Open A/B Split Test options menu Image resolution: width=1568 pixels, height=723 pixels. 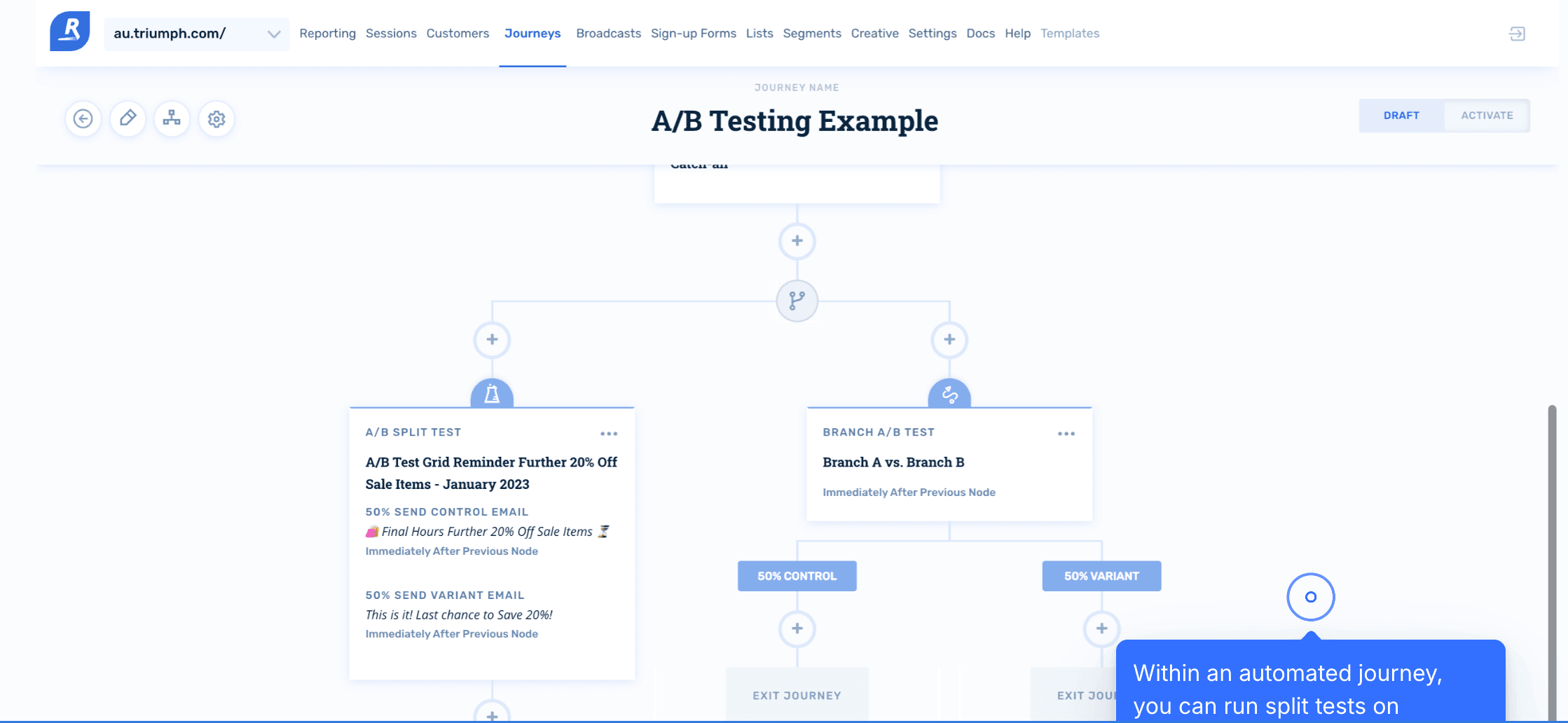click(x=609, y=434)
